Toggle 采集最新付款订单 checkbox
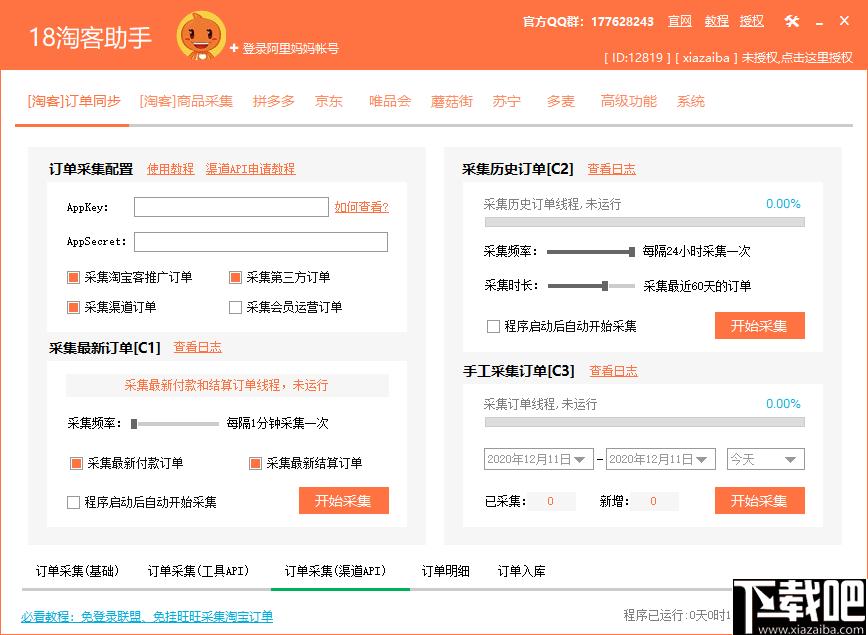 click(x=76, y=463)
